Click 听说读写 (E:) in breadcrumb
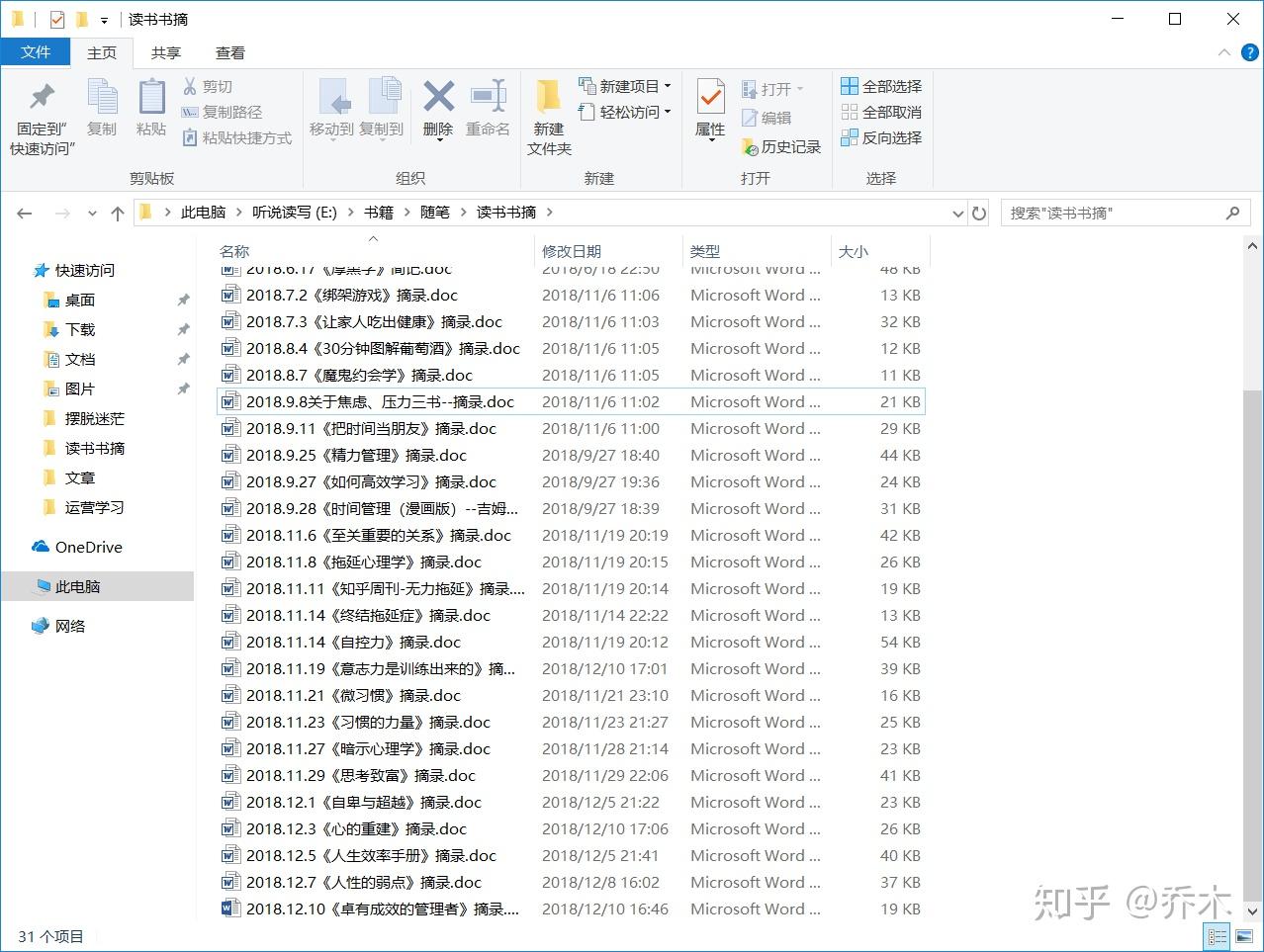1264x952 pixels. tap(295, 213)
